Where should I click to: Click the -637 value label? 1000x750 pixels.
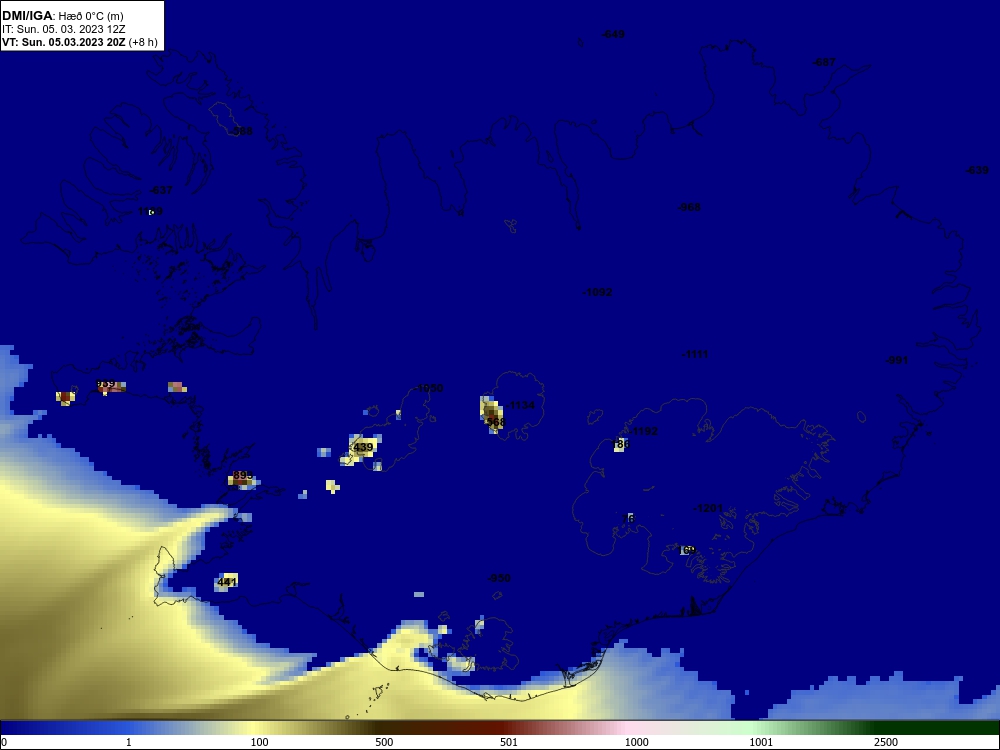161,190
